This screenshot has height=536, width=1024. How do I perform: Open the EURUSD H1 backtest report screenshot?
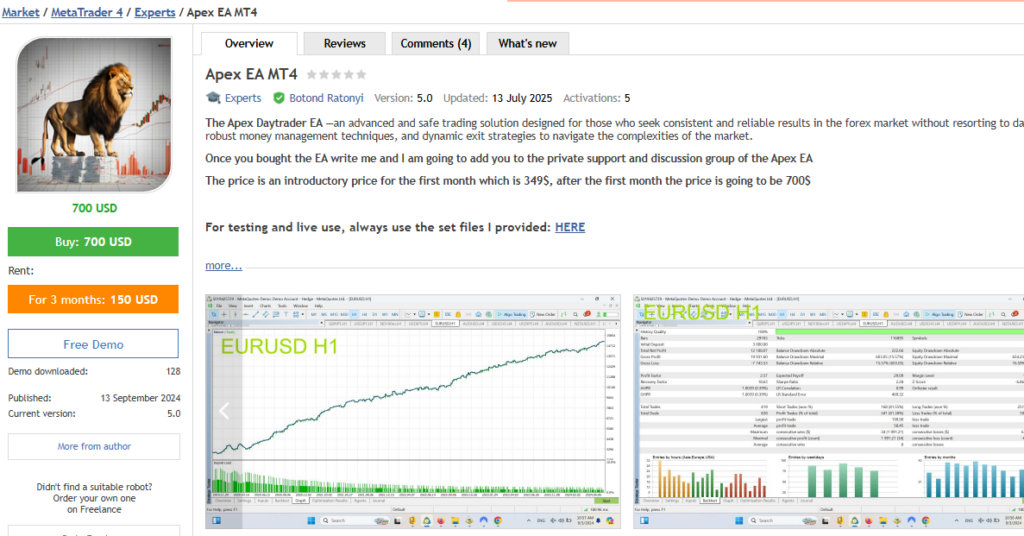click(x=828, y=411)
